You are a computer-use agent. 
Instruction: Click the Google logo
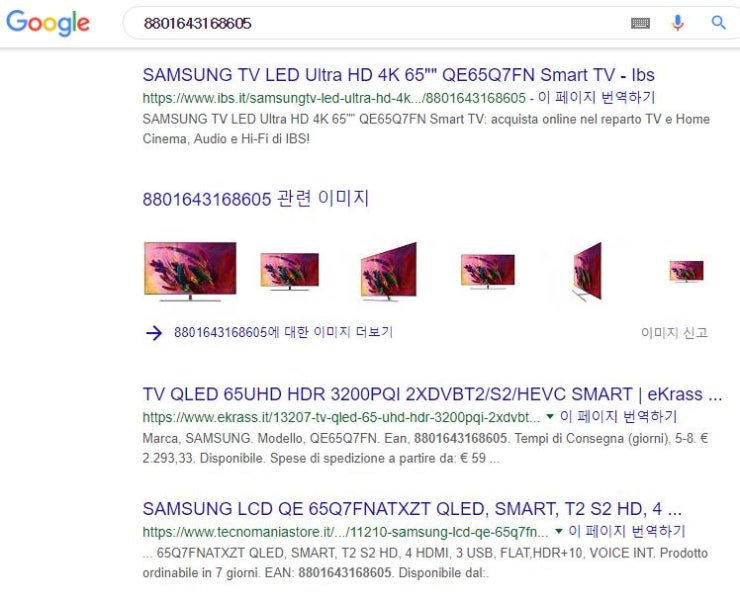click(x=48, y=22)
